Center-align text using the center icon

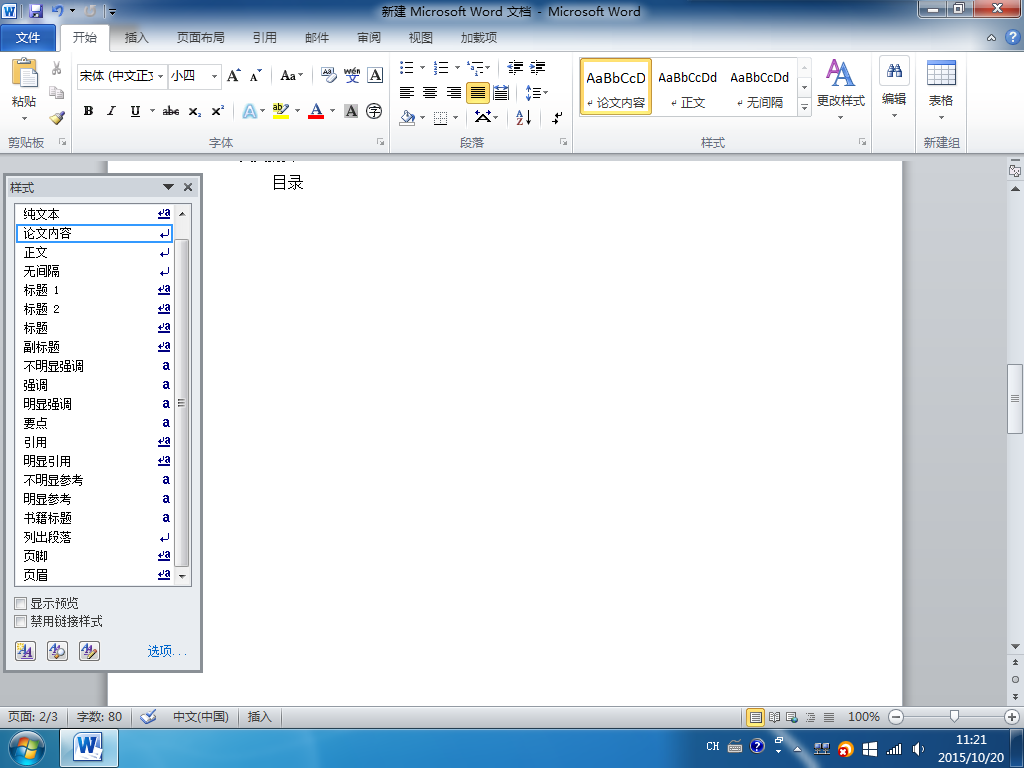click(x=430, y=93)
